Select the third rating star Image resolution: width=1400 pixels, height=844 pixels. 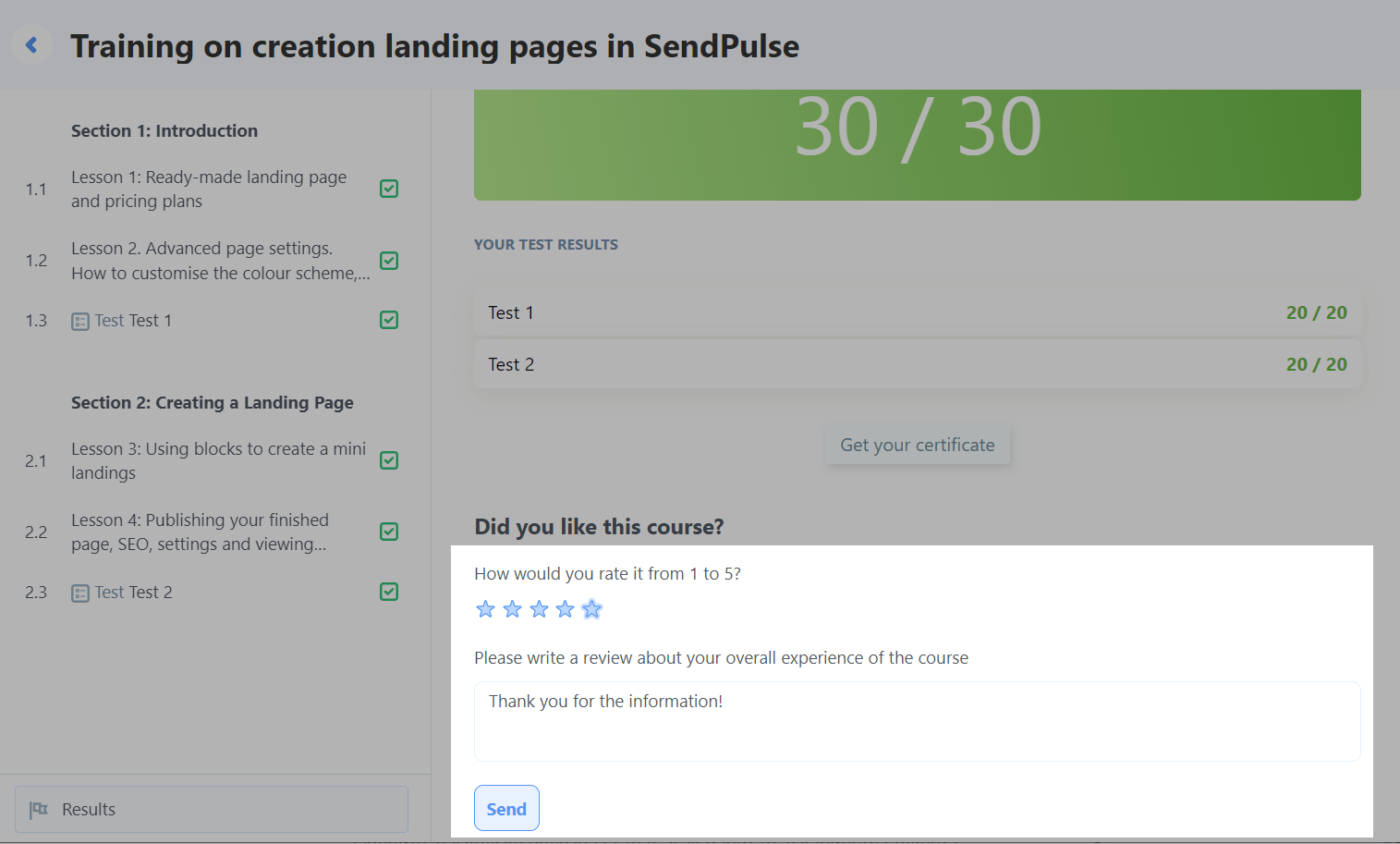coord(539,609)
